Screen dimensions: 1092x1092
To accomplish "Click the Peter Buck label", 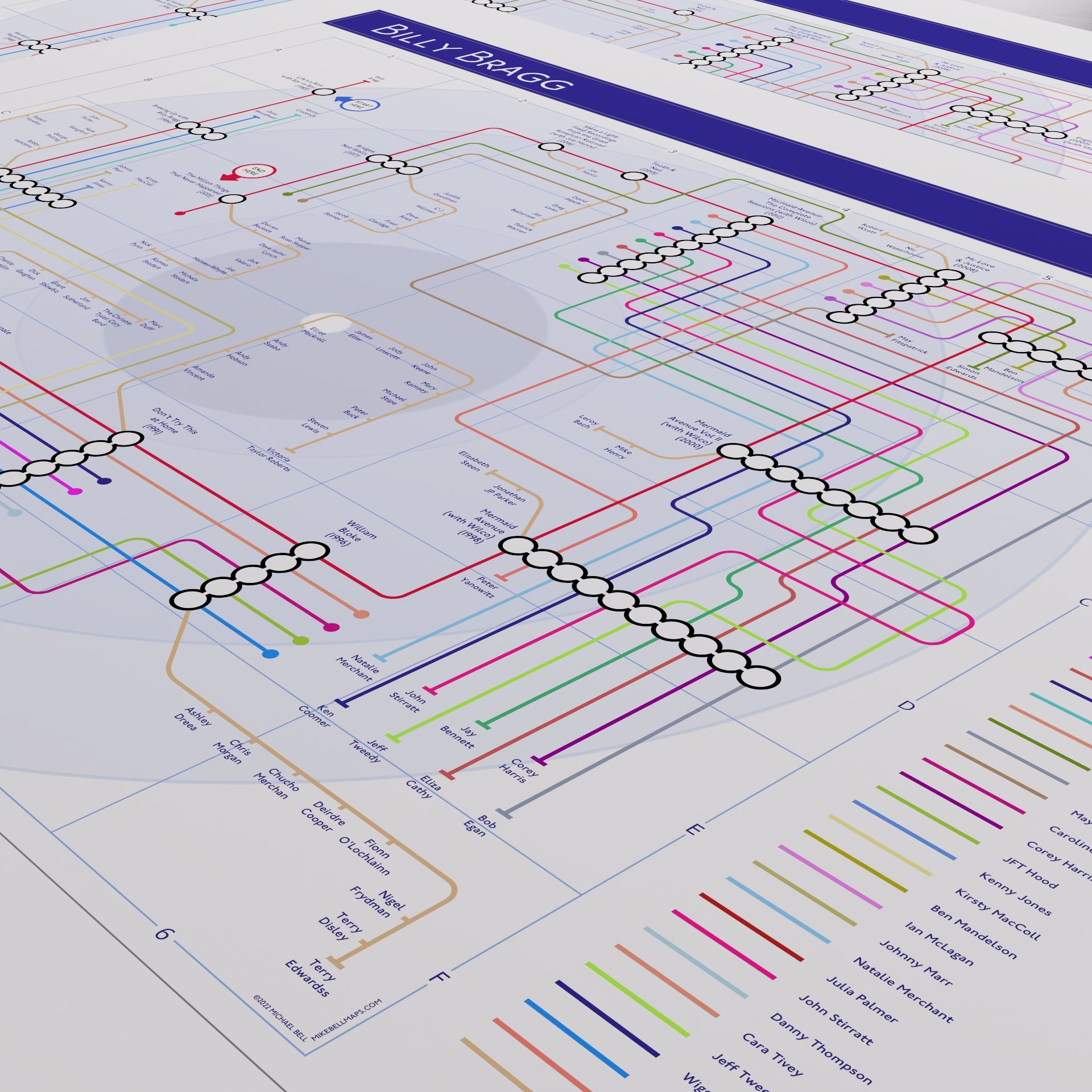I will pos(356,411).
